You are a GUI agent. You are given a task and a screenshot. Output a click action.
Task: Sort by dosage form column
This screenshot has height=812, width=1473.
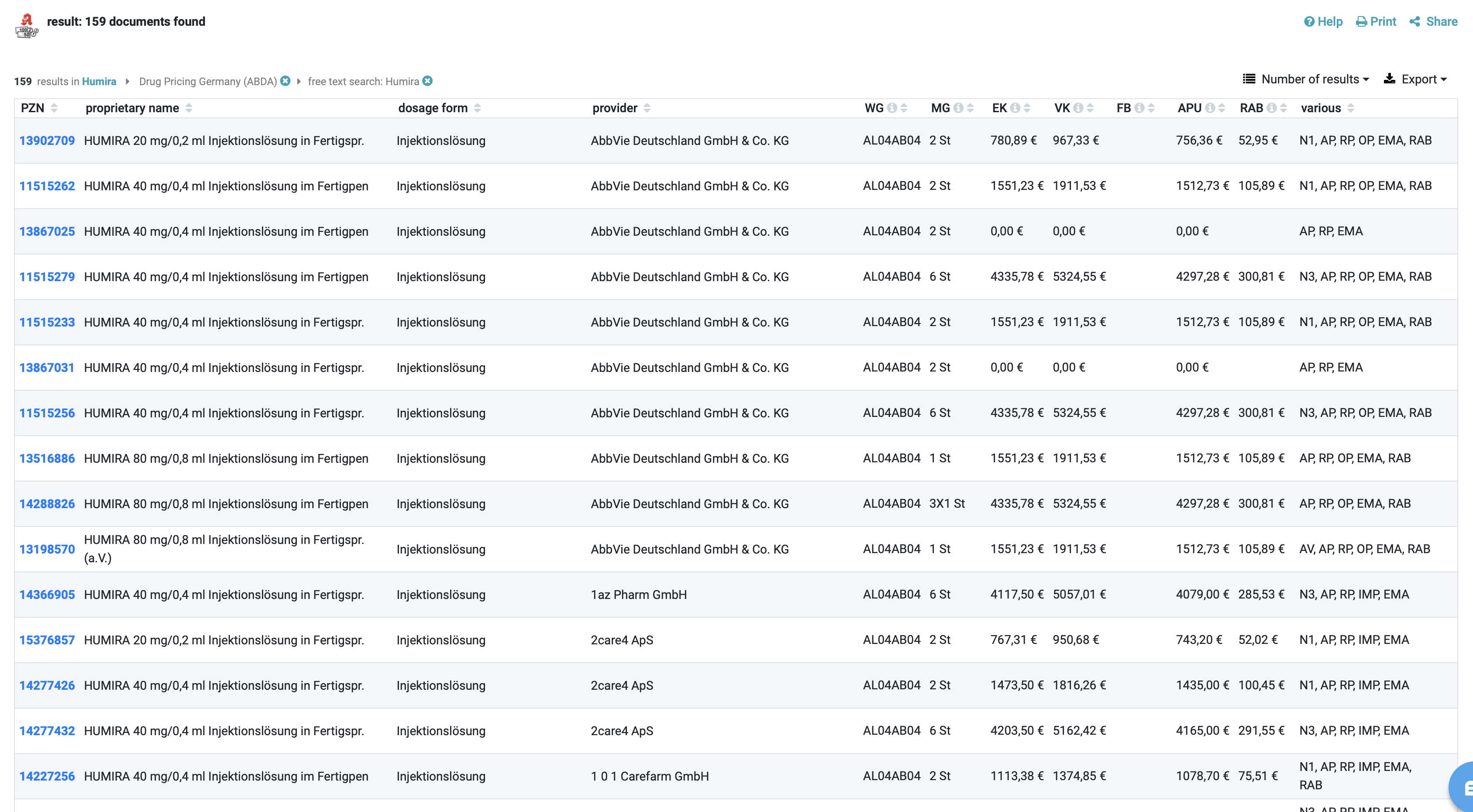point(478,108)
